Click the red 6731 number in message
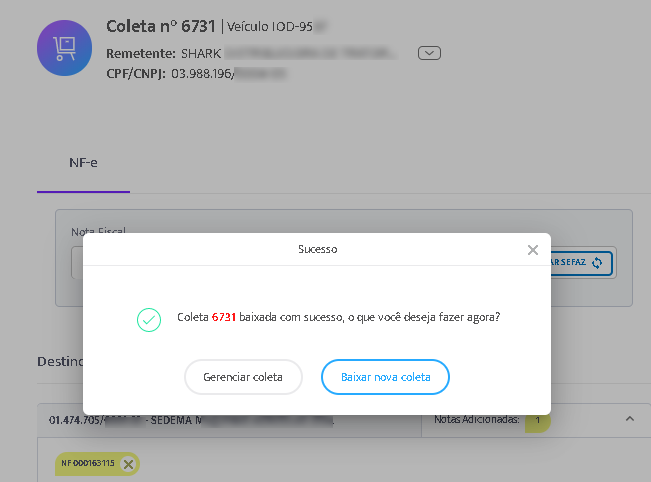The width and height of the screenshot is (651, 482). coord(224,317)
